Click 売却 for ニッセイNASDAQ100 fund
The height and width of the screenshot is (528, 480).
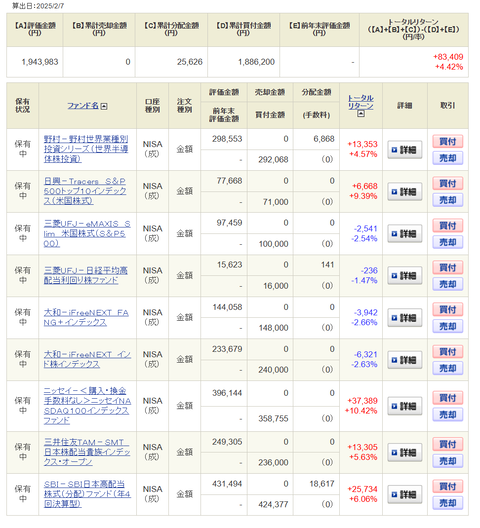[448, 415]
